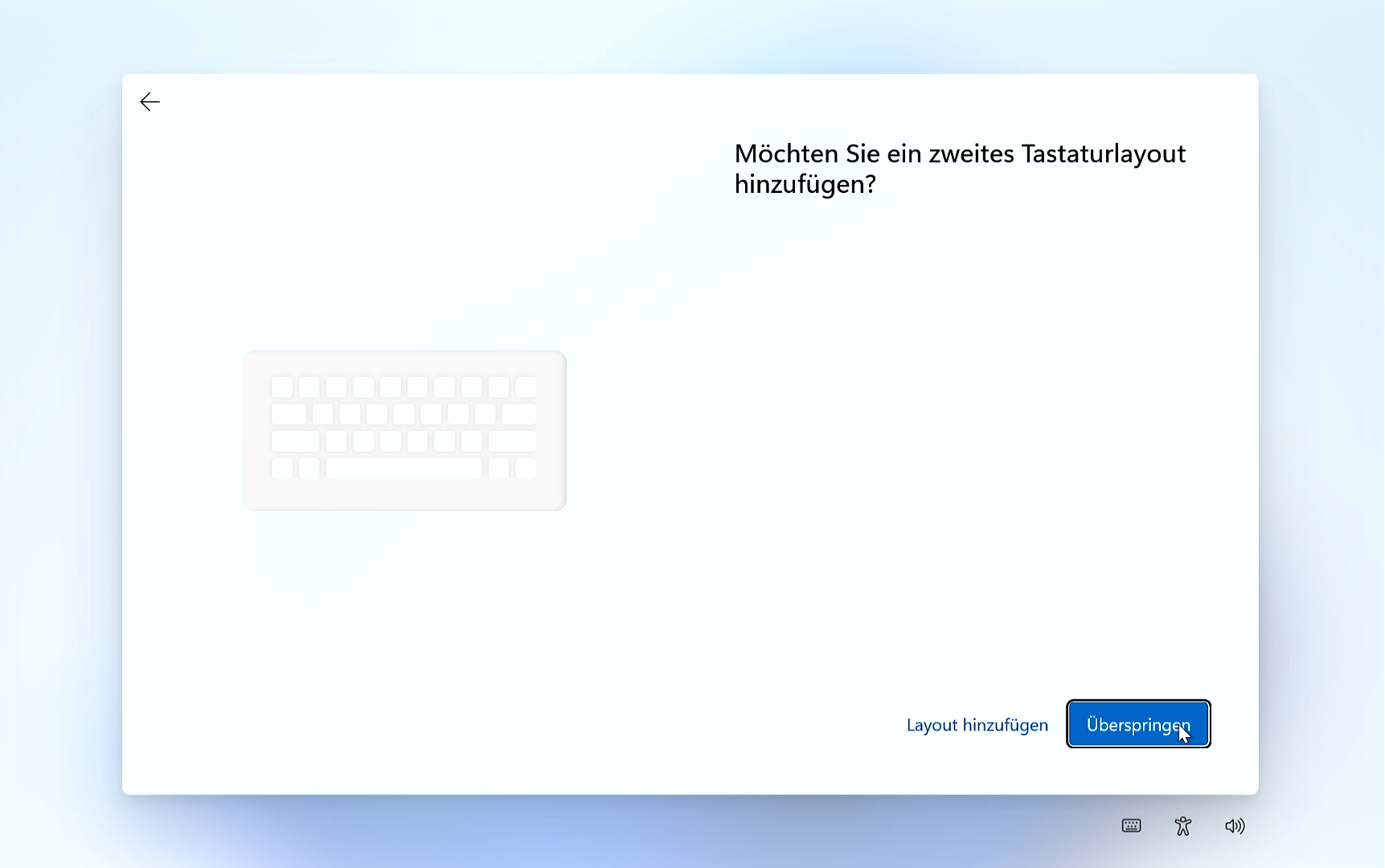Viewport: 1385px width, 868px height.
Task: Open the volume control icon
Action: [x=1235, y=825]
